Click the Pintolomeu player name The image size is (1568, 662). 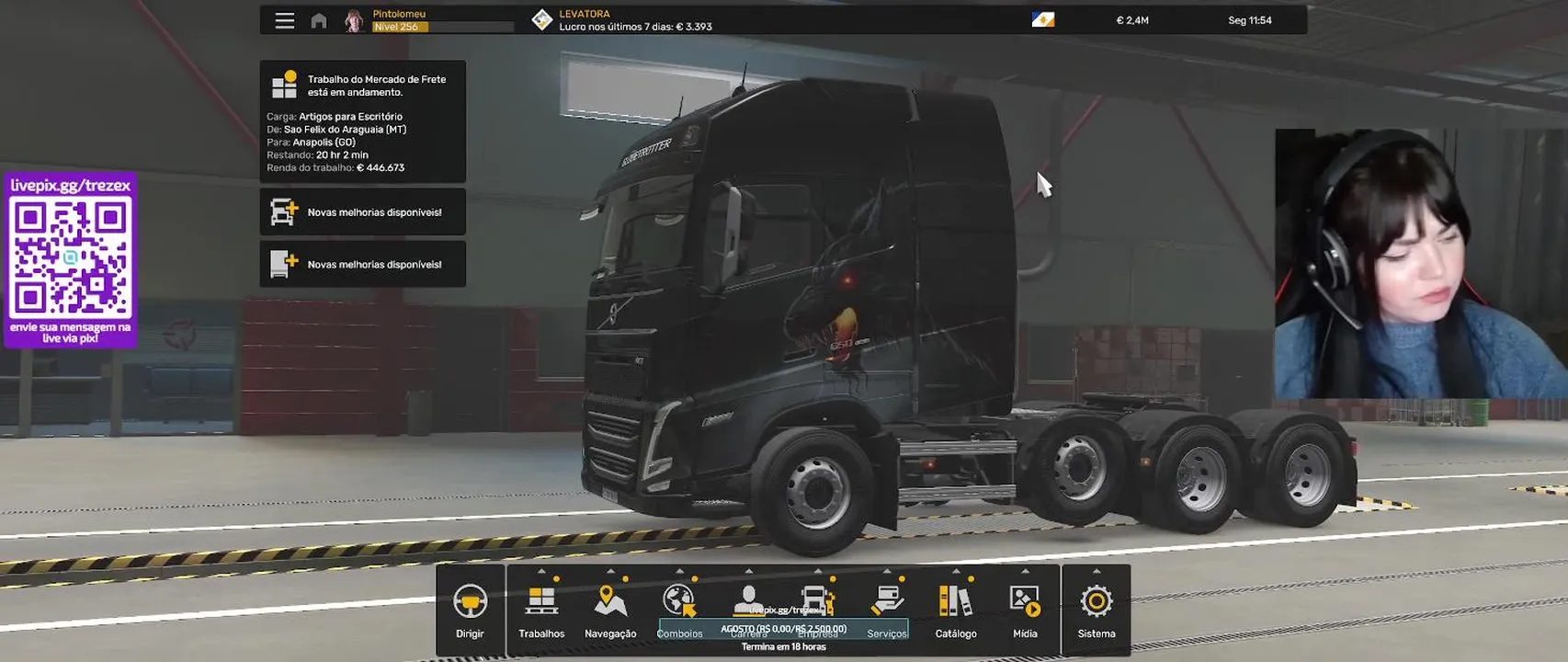click(x=399, y=14)
